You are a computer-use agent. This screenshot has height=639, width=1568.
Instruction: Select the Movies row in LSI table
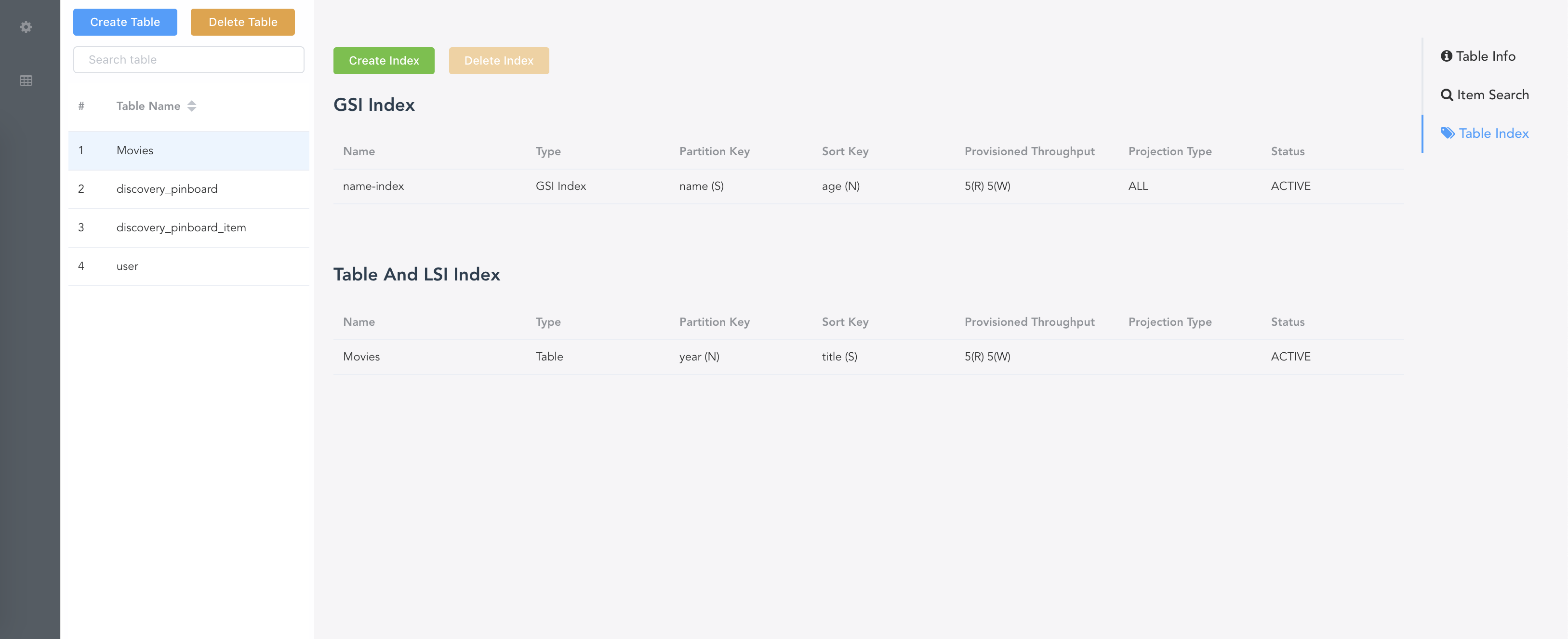tap(361, 357)
